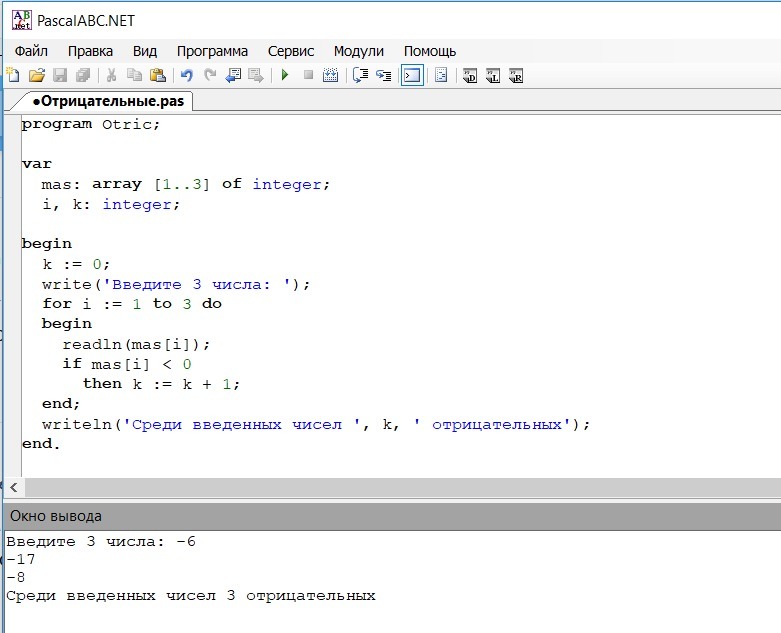This screenshot has height=633, width=781.
Task: Navigate backward in code
Action: (233, 76)
